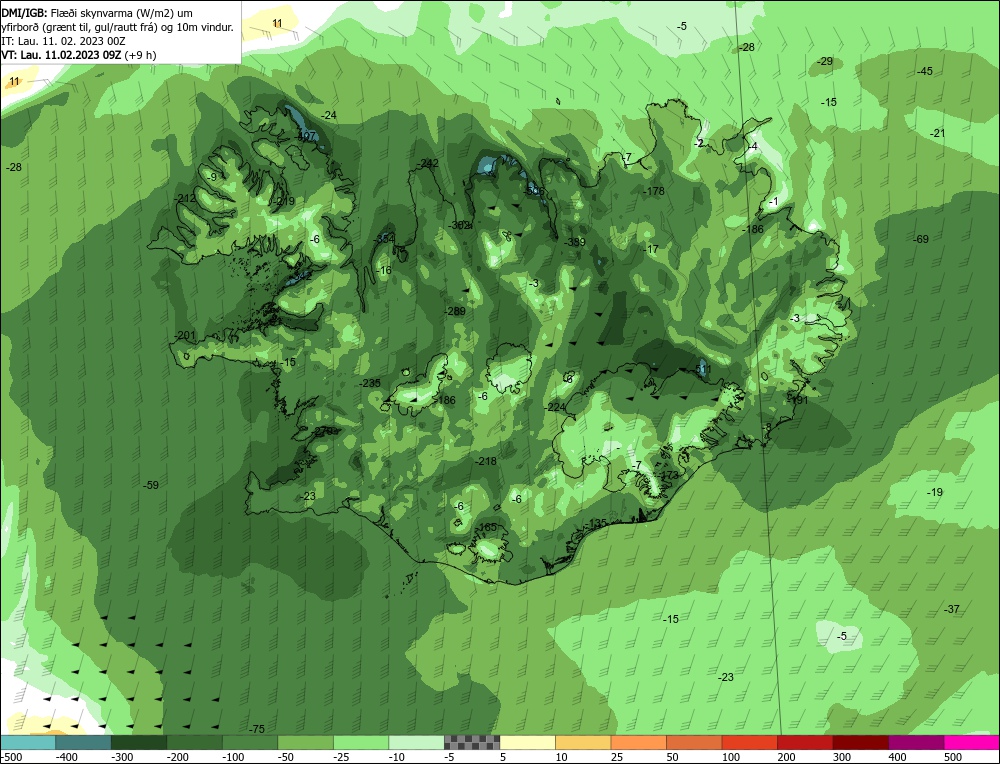This screenshot has height=764, width=1000.
Task: Pick the palest green -10 to -5 legend swatch
Action: [x=416, y=742]
